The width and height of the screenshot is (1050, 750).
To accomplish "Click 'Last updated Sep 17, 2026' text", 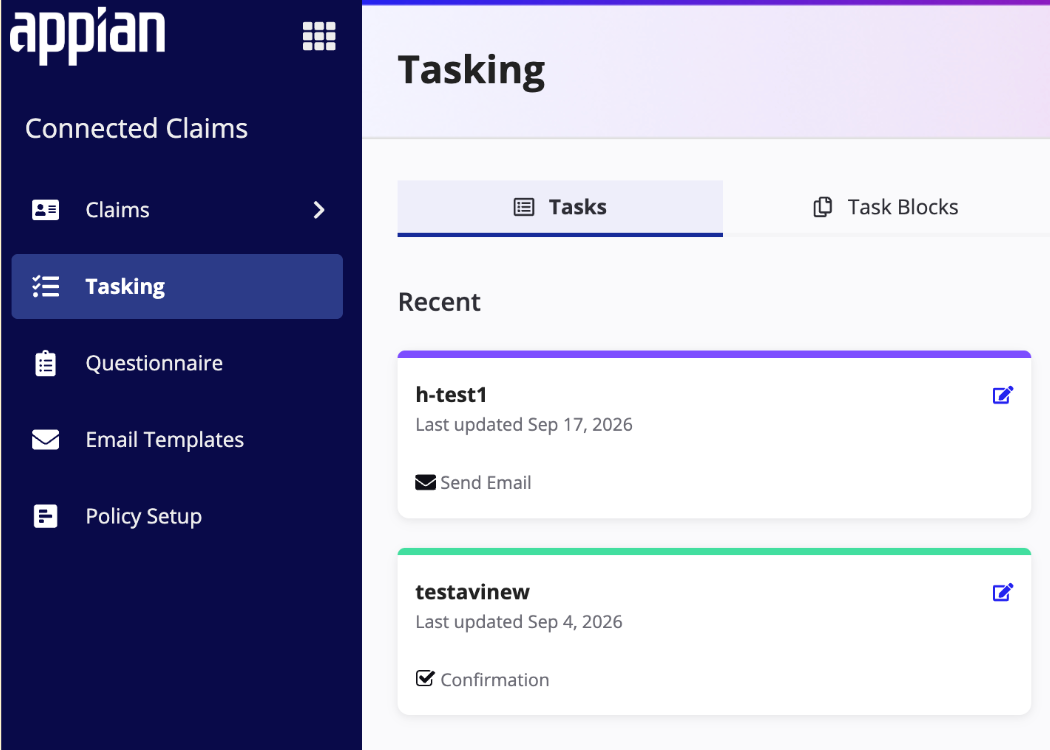I will pos(524,425).
